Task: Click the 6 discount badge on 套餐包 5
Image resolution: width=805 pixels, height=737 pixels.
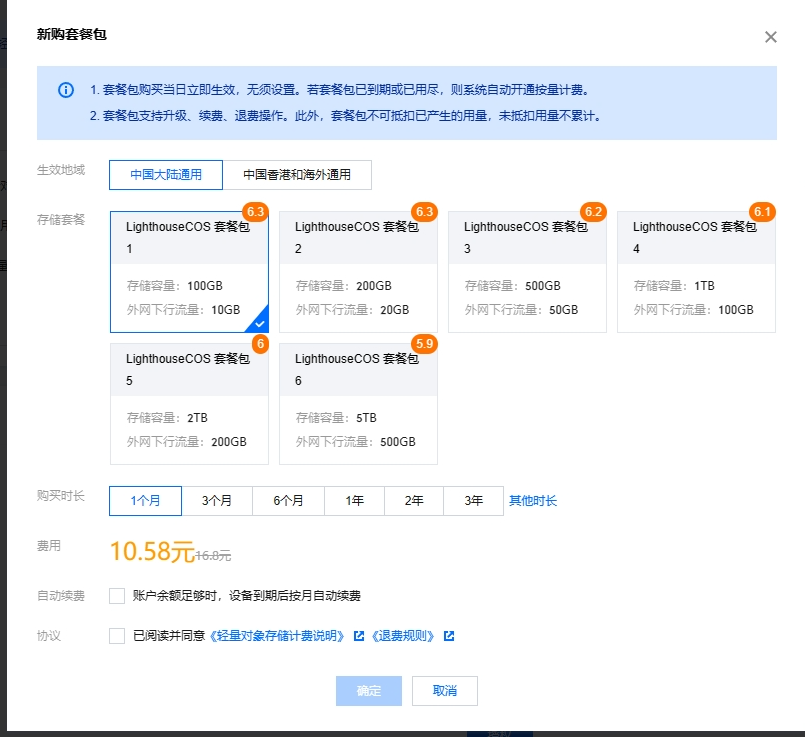Action: pyautogui.click(x=260, y=344)
